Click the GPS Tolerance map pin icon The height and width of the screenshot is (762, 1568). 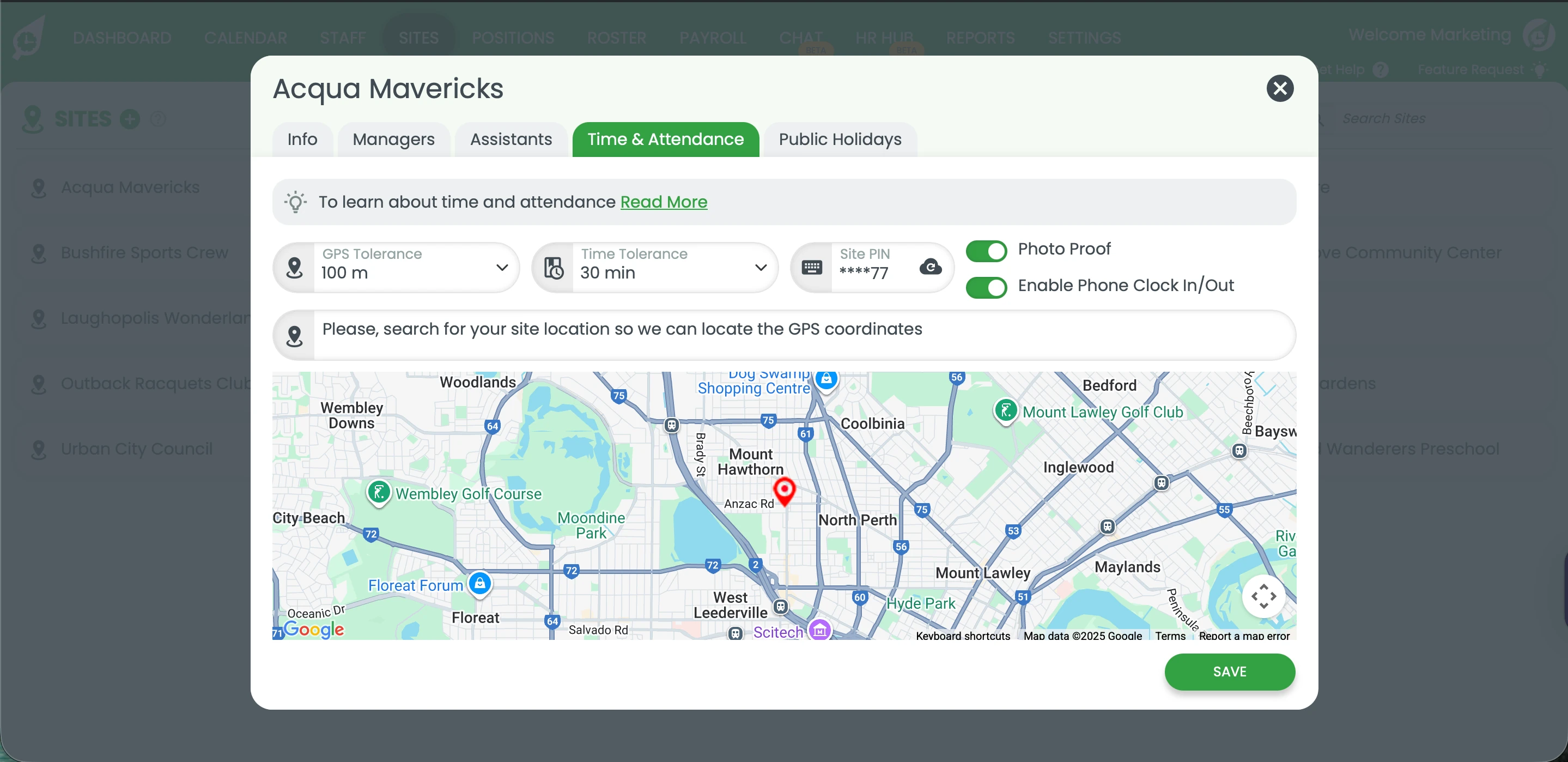295,267
